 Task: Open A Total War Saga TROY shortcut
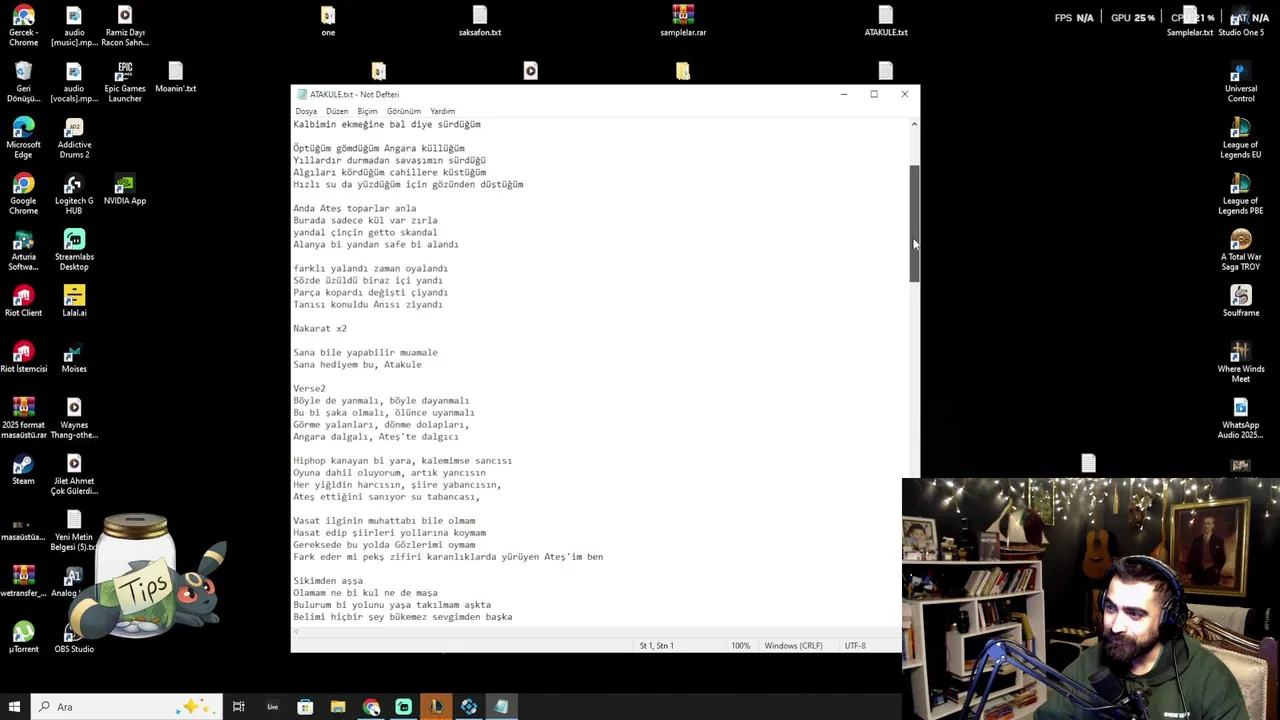coord(1241,250)
